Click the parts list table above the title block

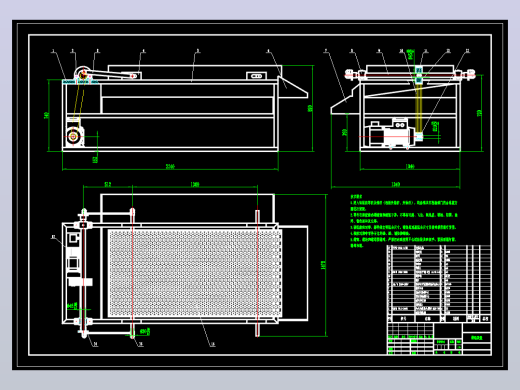coord(439,284)
